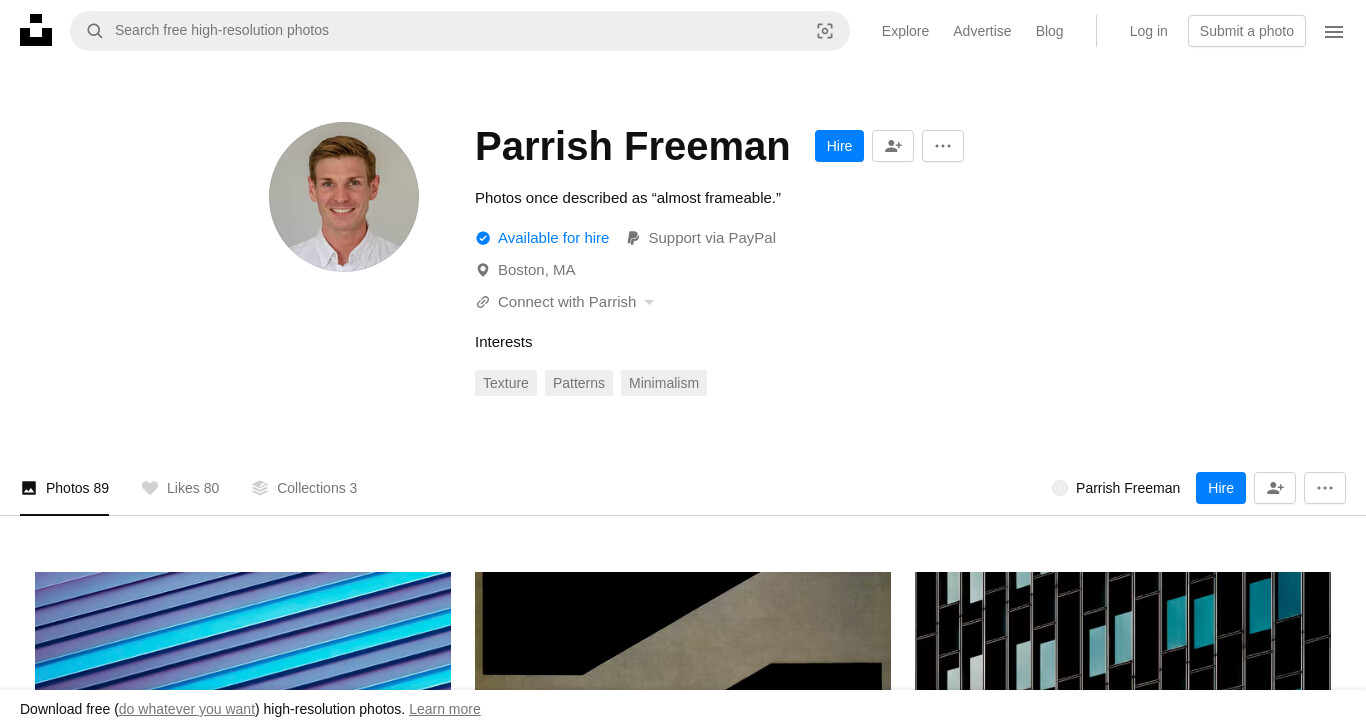1366x728 pixels.
Task: Open the more actions ellipsis in the tab bar
Action: [x=1325, y=488]
